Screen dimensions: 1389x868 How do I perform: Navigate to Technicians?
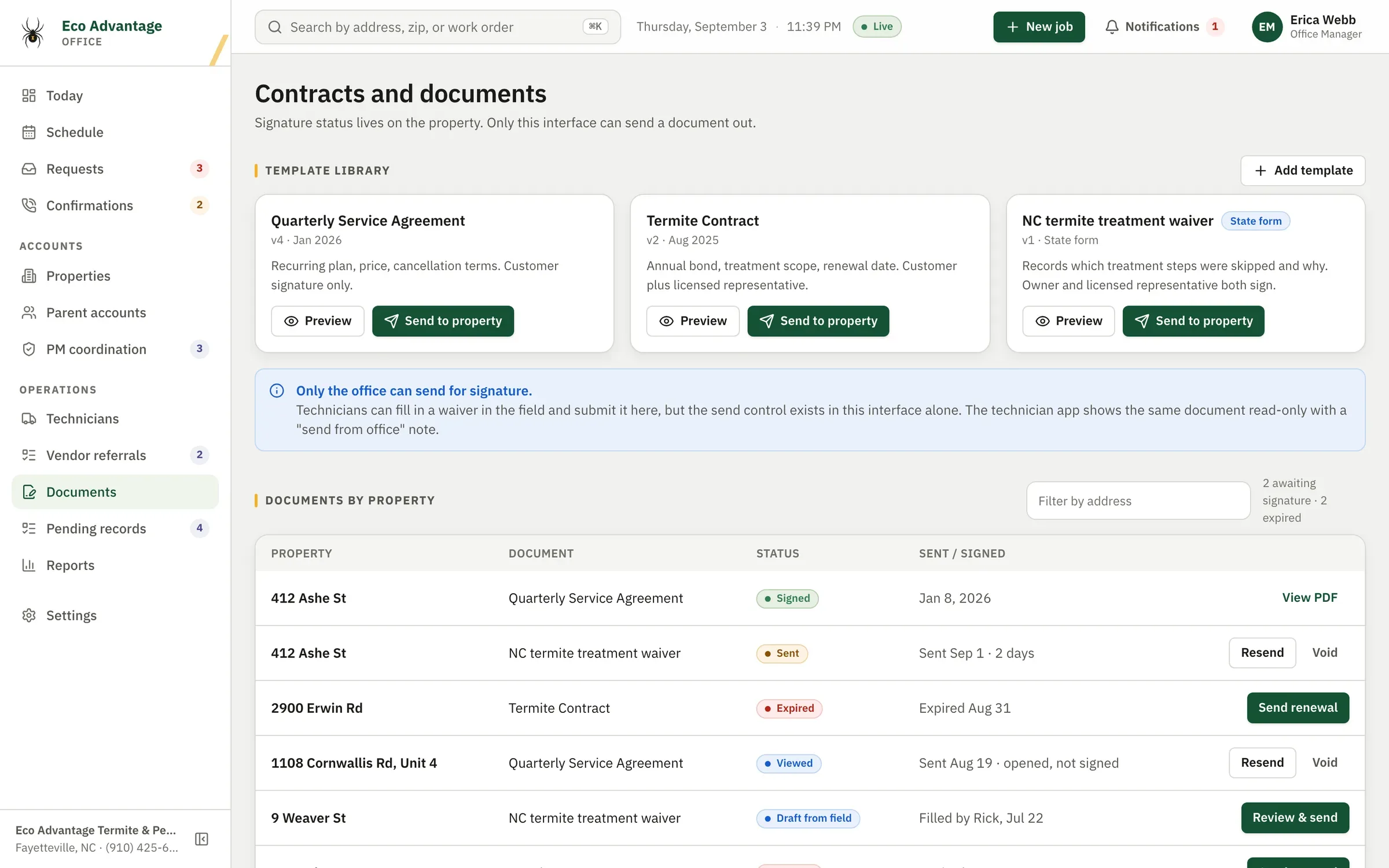click(x=116, y=418)
